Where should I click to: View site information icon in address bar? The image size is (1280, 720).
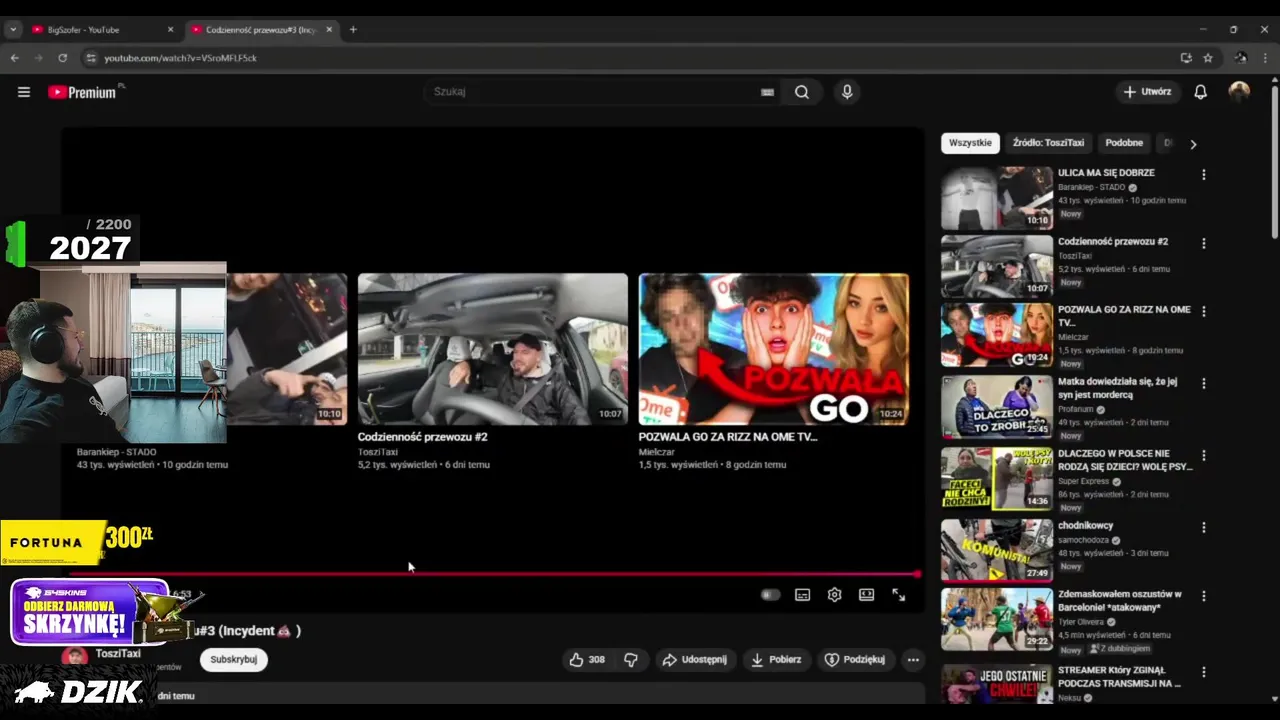(91, 58)
